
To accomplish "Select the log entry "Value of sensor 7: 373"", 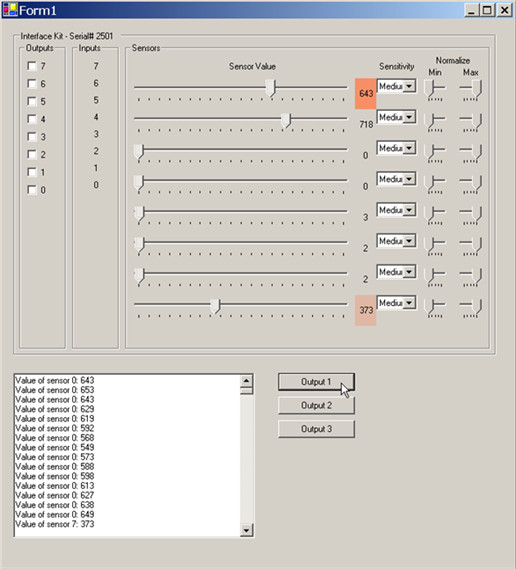I will click(x=54, y=524).
